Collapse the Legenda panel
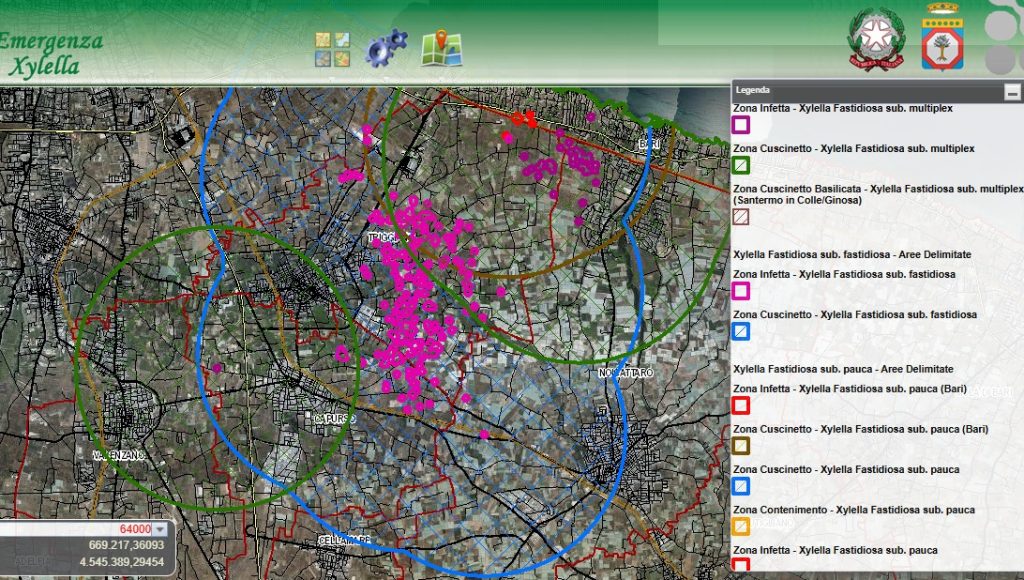Screen dimensions: 1024x580 point(1012,92)
